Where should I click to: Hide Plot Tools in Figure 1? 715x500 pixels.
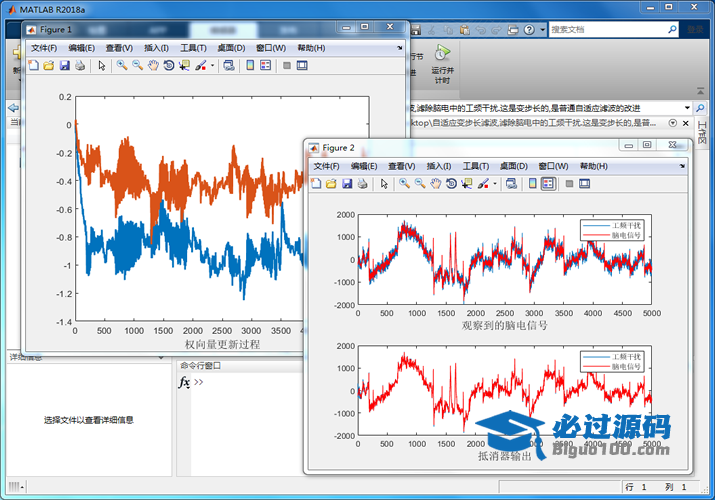(x=287, y=66)
